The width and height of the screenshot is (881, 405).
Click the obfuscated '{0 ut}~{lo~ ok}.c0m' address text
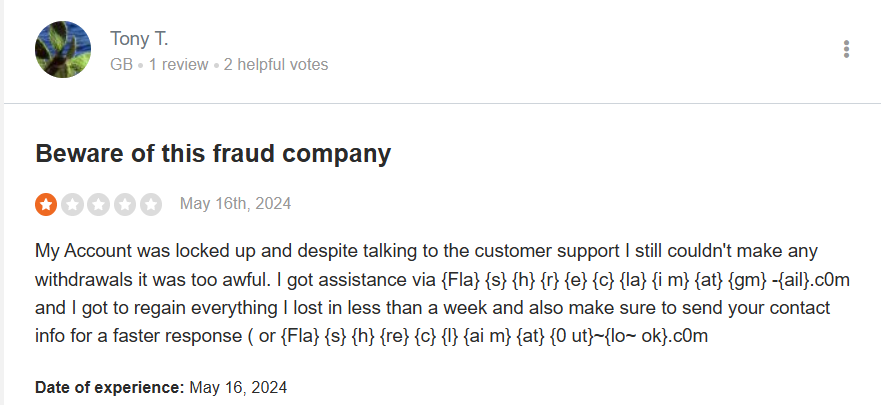coord(629,336)
